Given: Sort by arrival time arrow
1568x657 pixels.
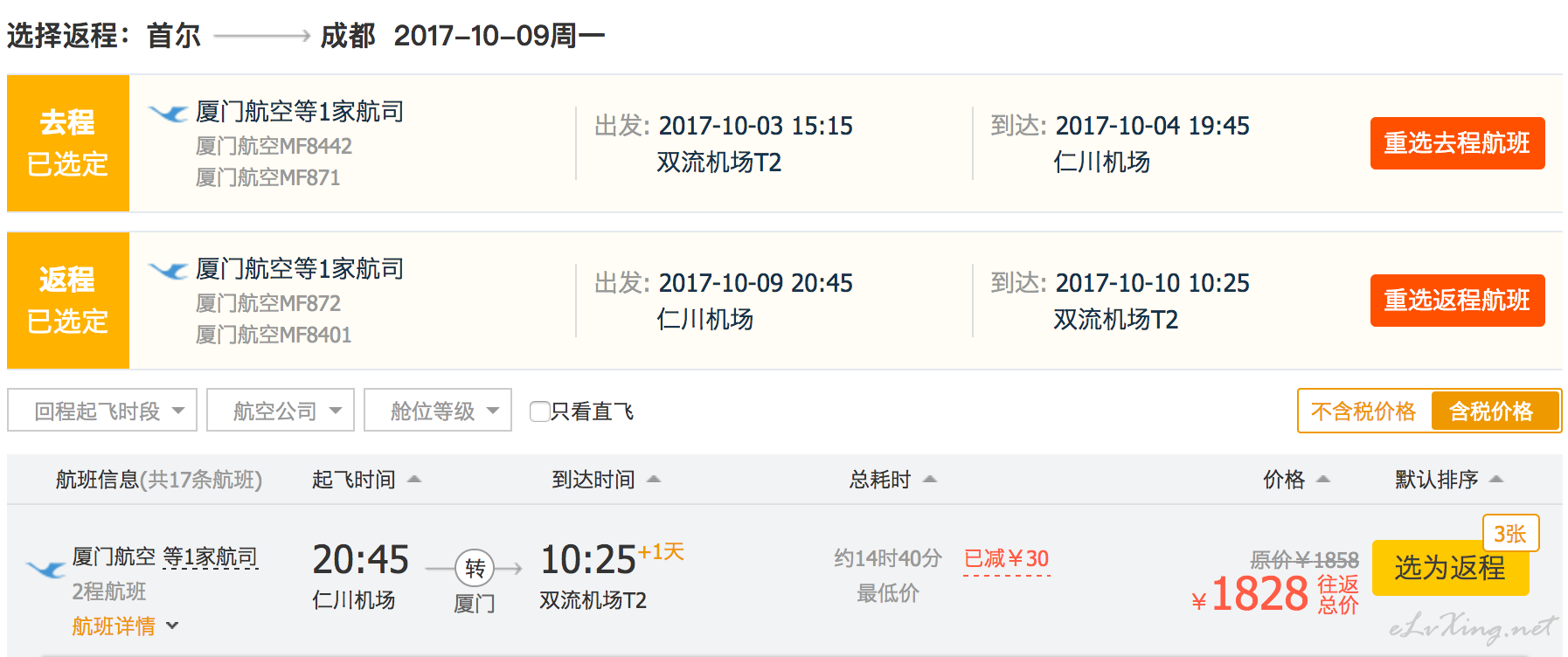Looking at the screenshot, I should click(x=654, y=479).
